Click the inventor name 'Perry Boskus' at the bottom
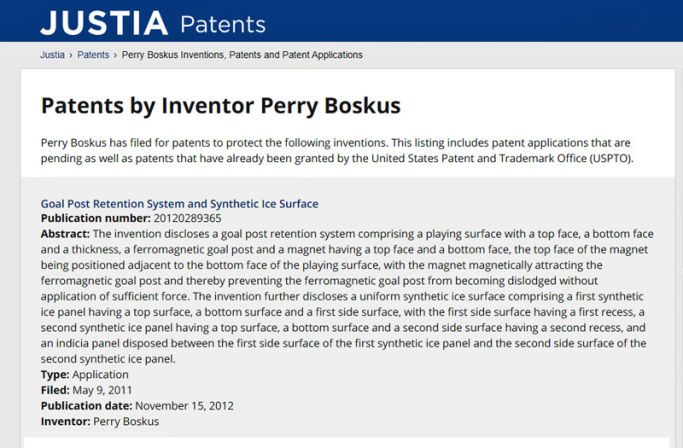Image resolution: width=683 pixels, height=448 pixels. [x=128, y=422]
